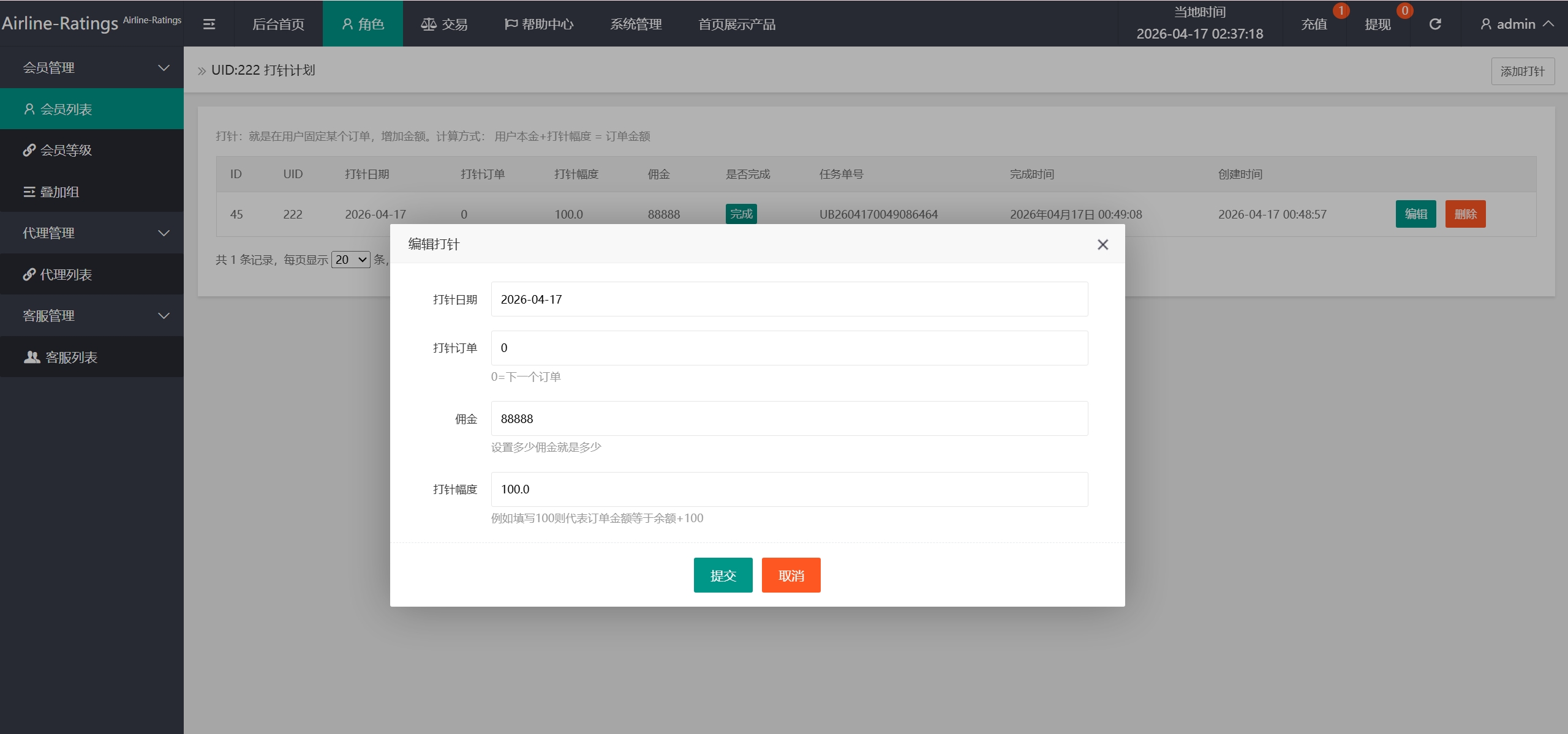Collapse the 客服管理 sidebar section
Image resolution: width=1568 pixels, height=734 pixels.
(x=92, y=315)
